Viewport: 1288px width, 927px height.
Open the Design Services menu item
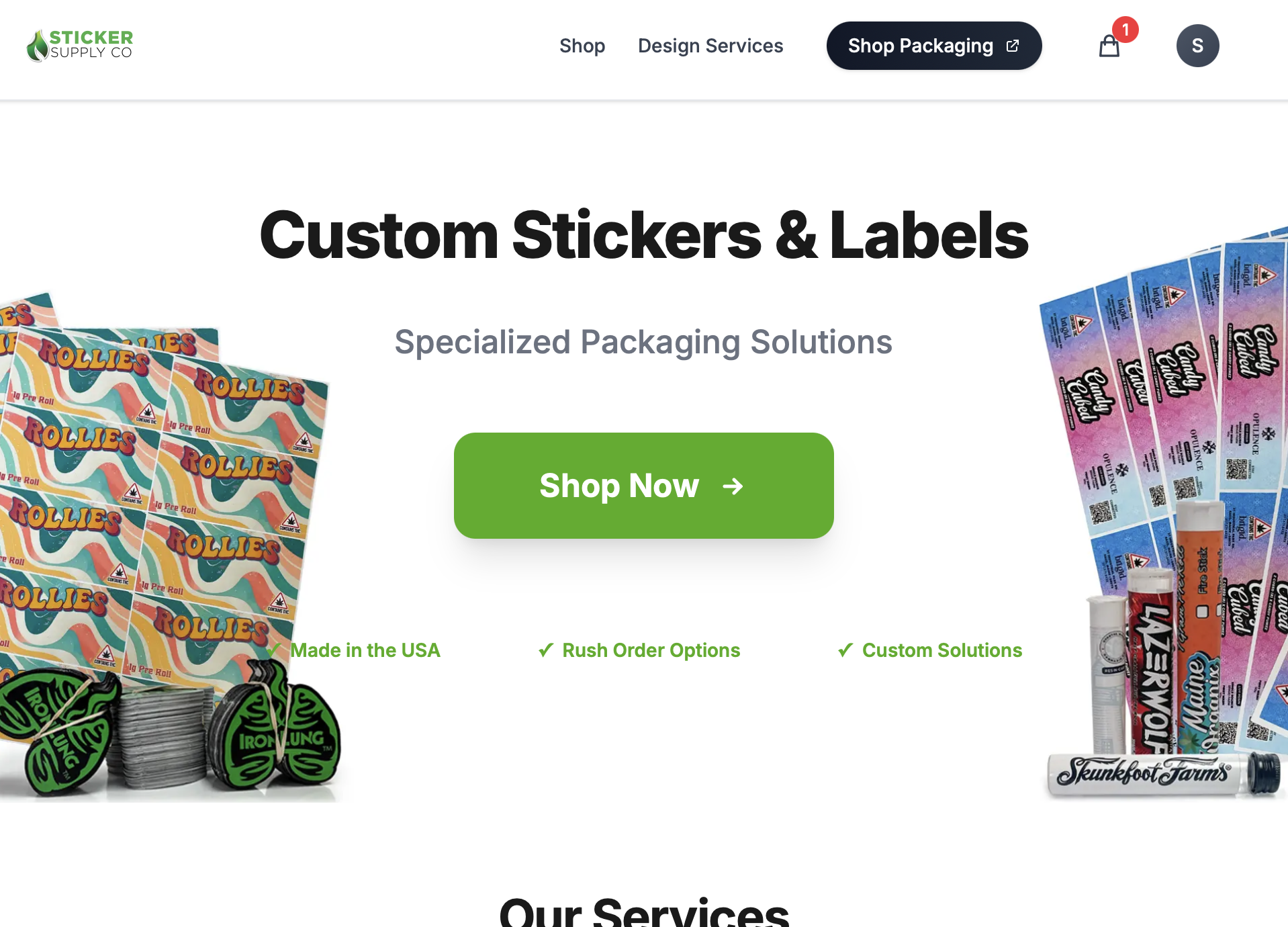tap(710, 46)
